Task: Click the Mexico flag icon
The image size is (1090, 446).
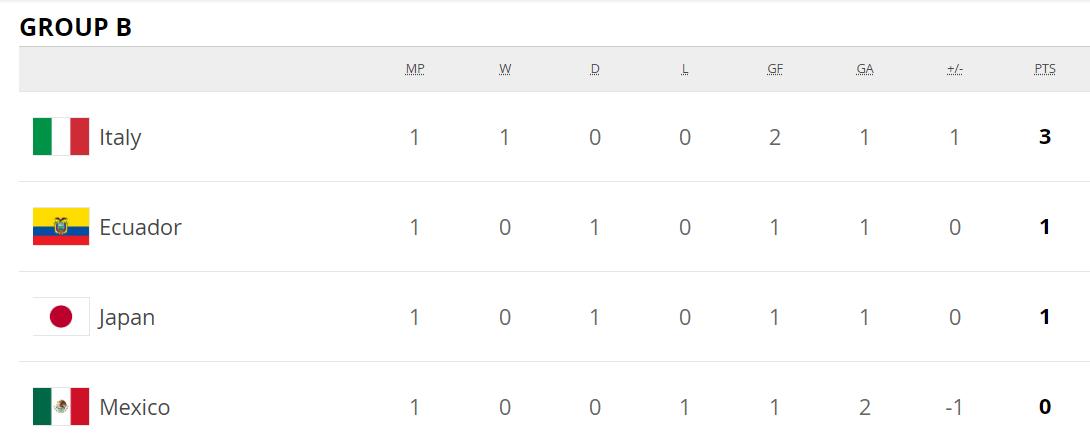Action: (61, 407)
